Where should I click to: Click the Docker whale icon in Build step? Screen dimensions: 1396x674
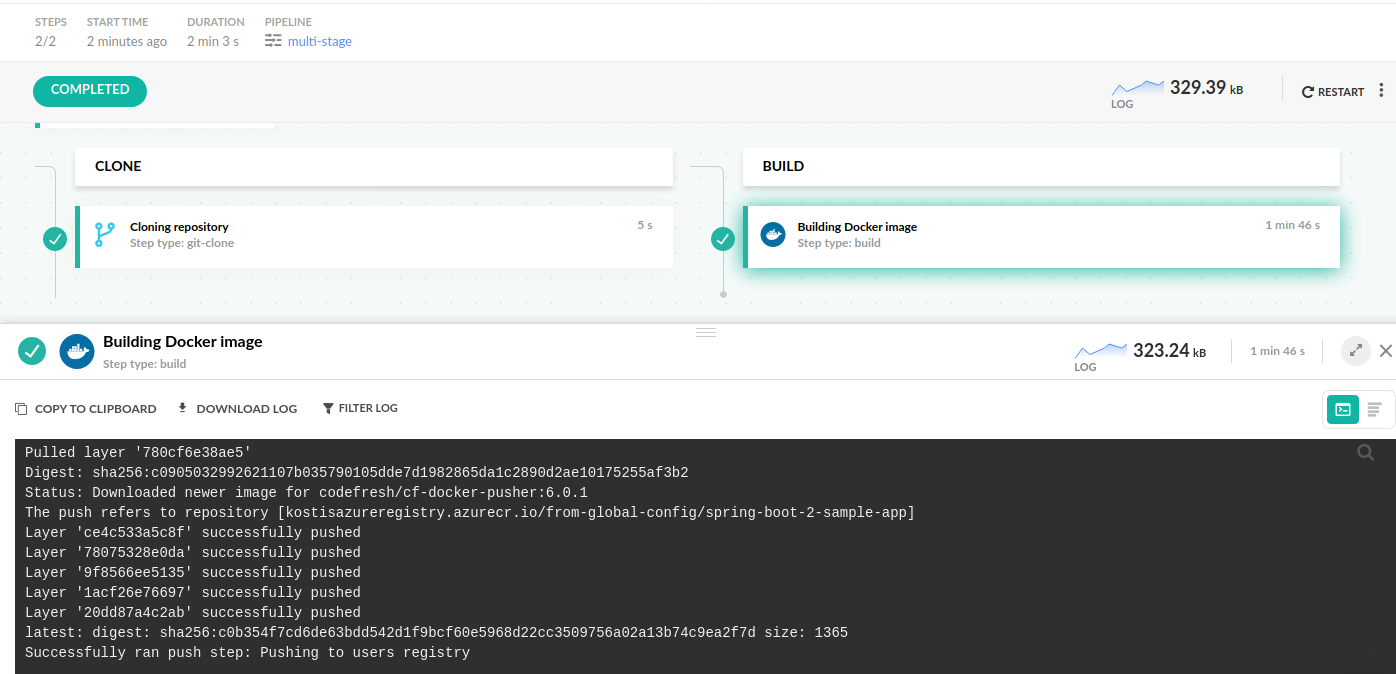[x=773, y=235]
